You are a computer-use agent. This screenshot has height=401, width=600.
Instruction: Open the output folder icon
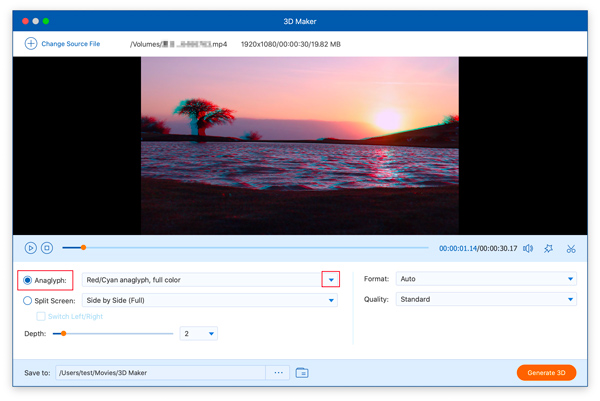302,373
